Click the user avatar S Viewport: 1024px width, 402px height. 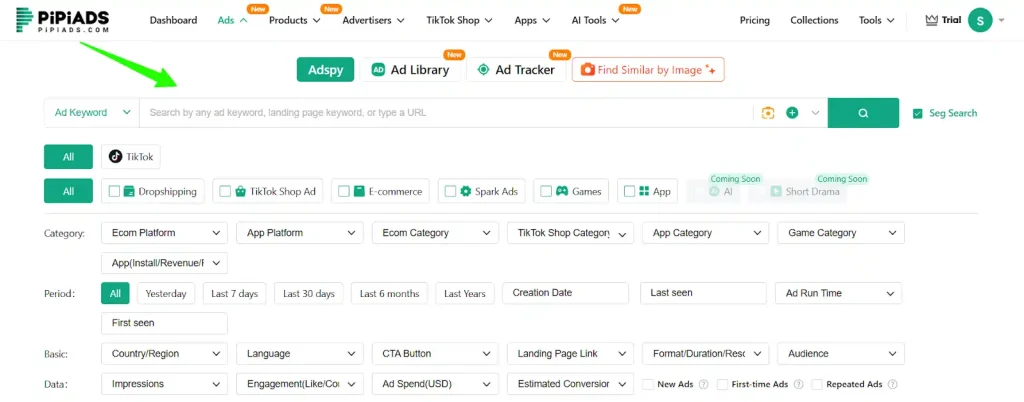pos(980,20)
